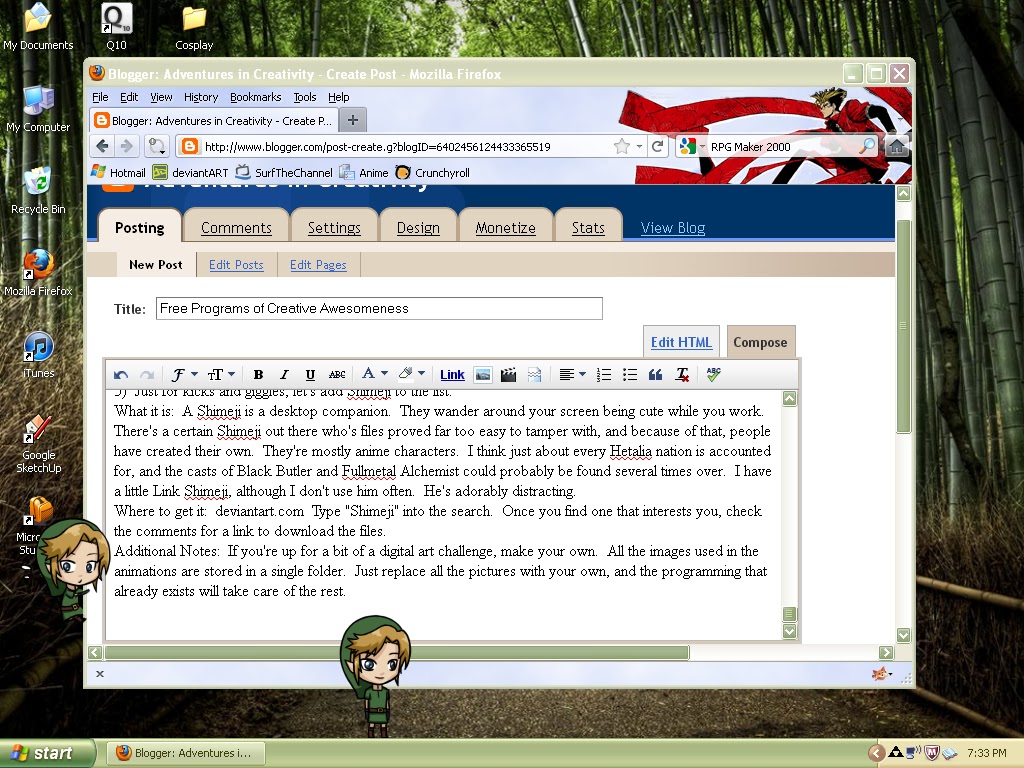This screenshot has width=1024, height=768.
Task: Open the Q10 desktop shortcut
Action: point(116,26)
